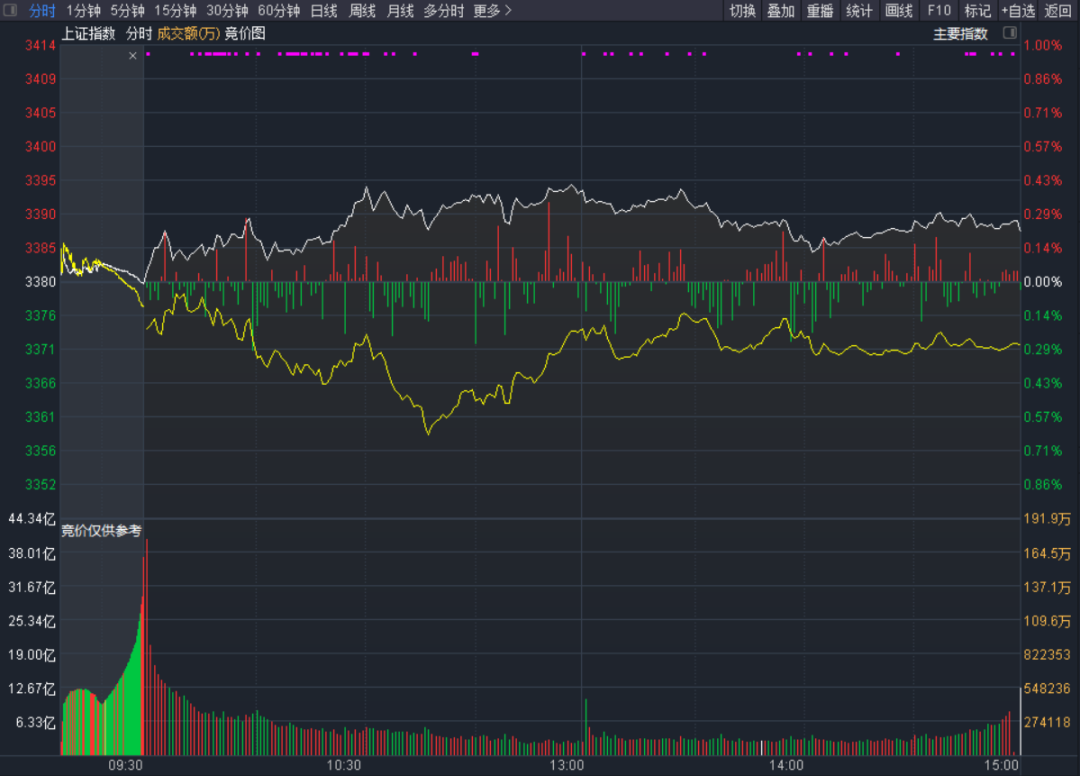Activate the 画线 drawing tool
The width and height of the screenshot is (1080, 776).
[x=899, y=11]
